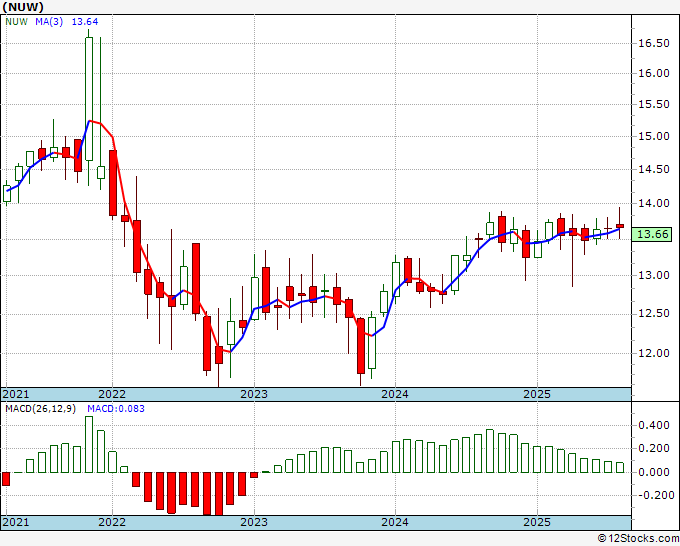Click 2025 on the price chart timeline
The width and height of the screenshot is (680, 546).
pos(537,394)
